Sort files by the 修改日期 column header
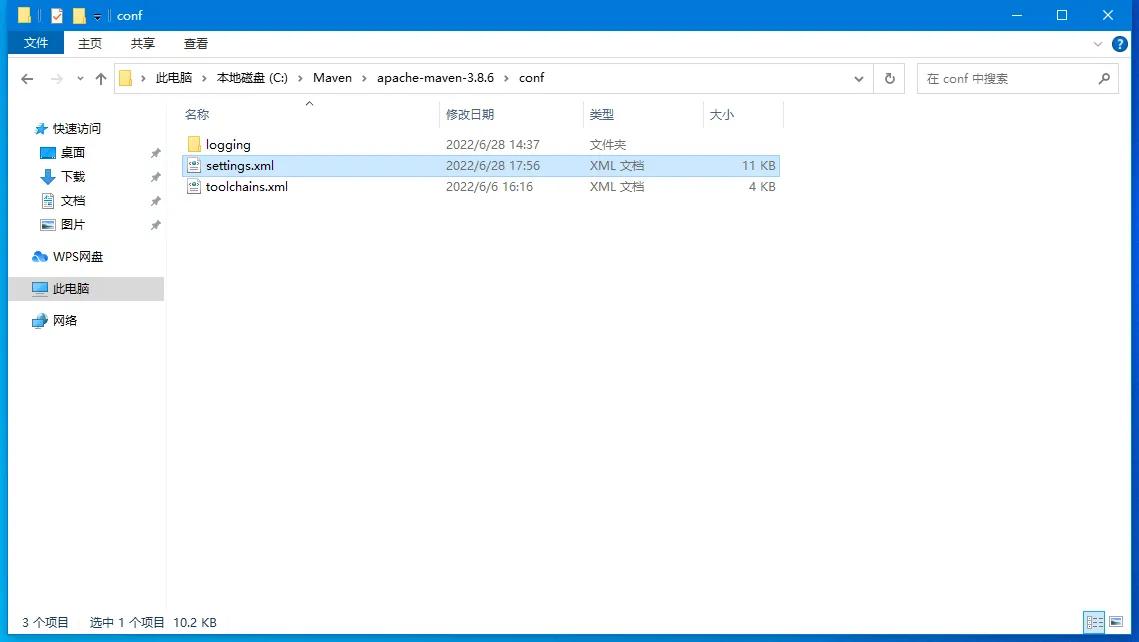This screenshot has width=1139, height=642. 470,114
